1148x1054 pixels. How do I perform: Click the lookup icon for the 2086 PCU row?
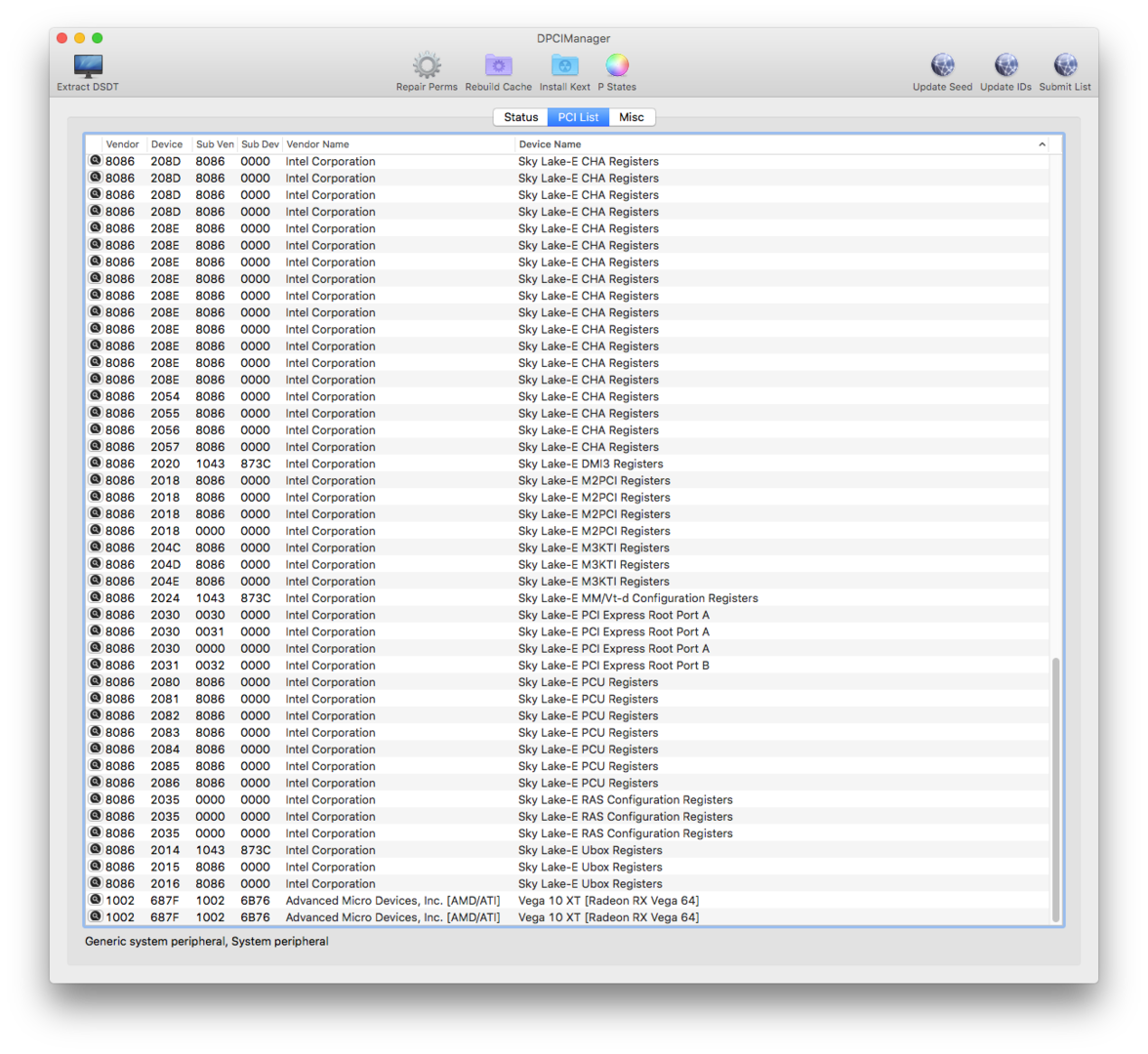tap(96, 783)
